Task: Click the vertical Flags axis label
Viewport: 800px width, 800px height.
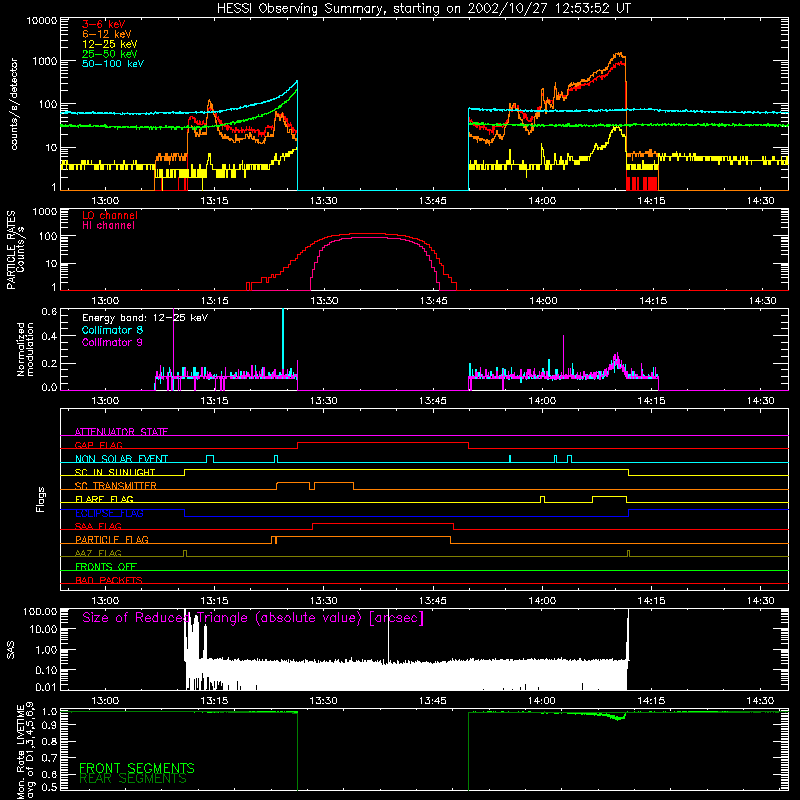Action: [x=41, y=500]
